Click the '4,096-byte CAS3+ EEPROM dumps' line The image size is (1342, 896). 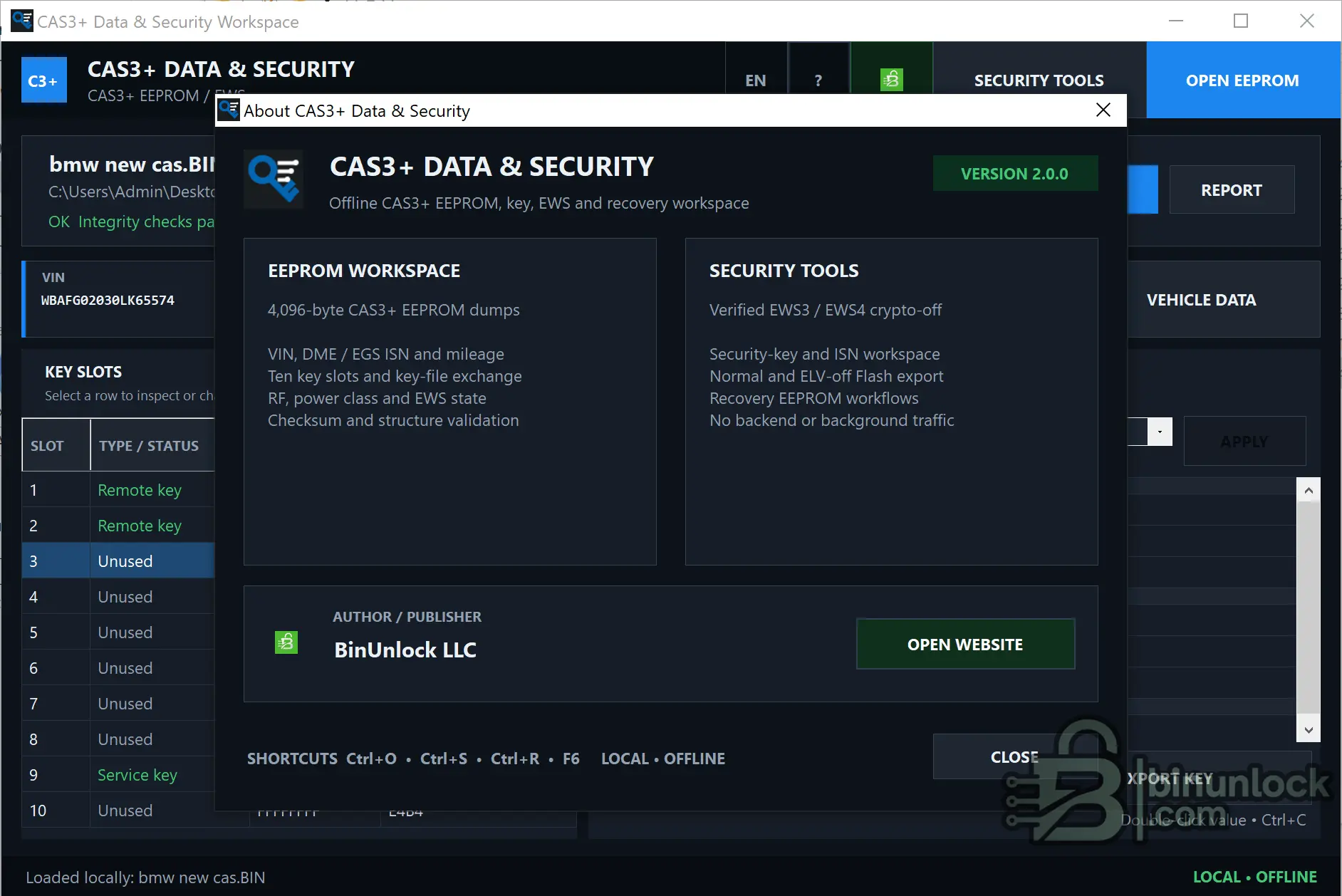point(394,310)
